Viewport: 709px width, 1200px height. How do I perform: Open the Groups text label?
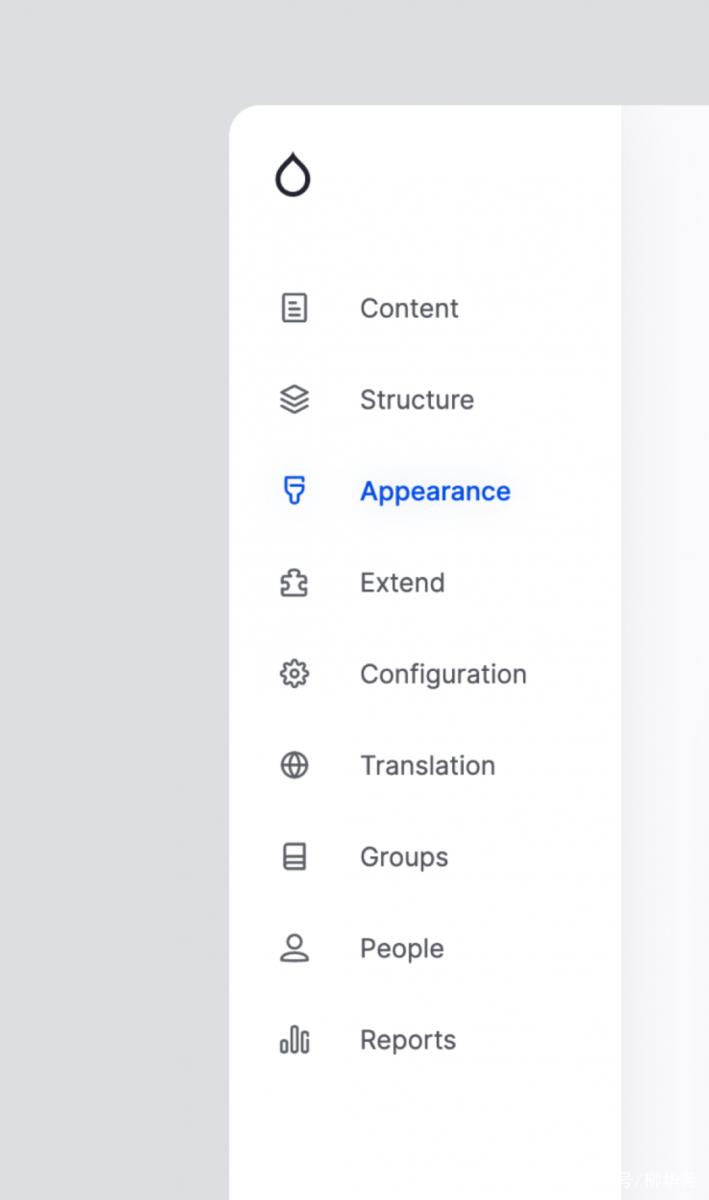[x=404, y=858]
